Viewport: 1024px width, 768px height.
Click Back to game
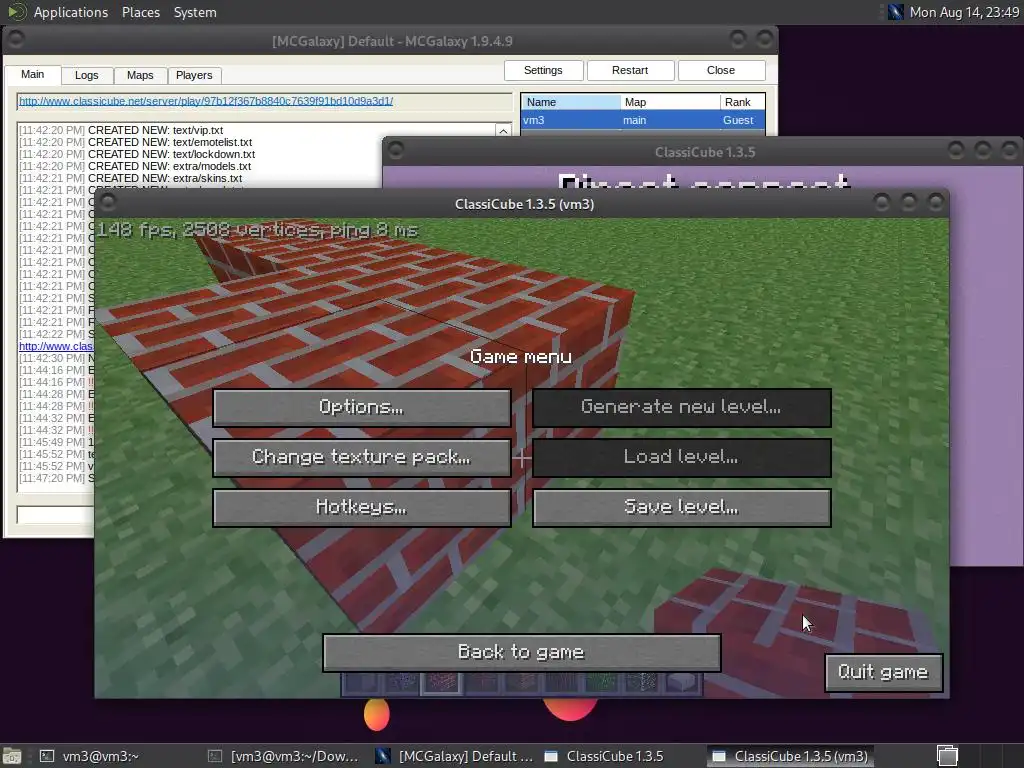pos(522,652)
